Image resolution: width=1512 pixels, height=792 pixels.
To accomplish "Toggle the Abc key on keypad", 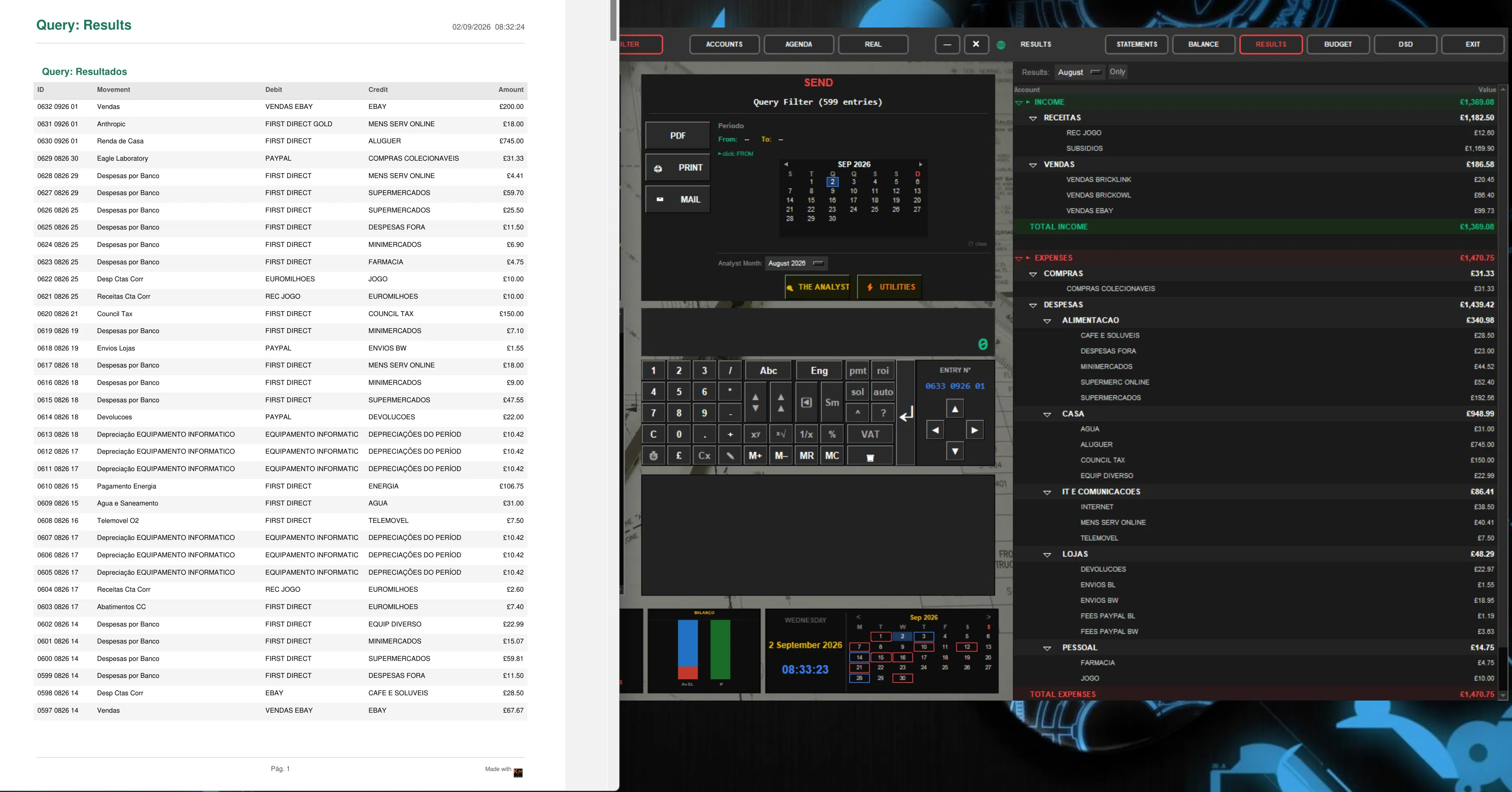I will 768,370.
